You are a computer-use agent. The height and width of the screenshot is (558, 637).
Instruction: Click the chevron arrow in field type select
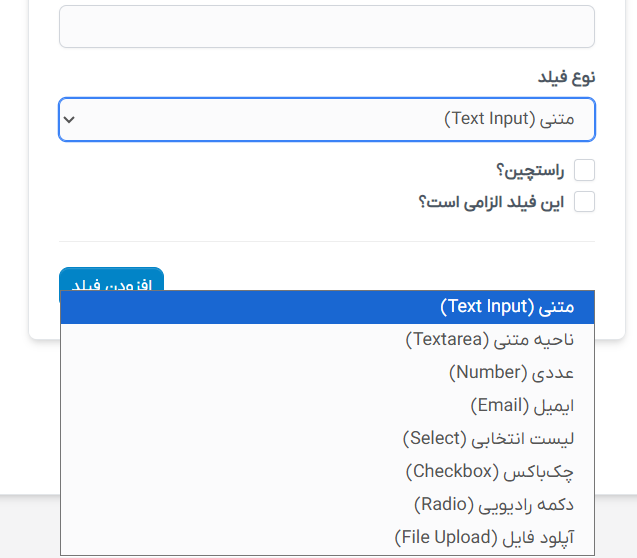pos(69,119)
